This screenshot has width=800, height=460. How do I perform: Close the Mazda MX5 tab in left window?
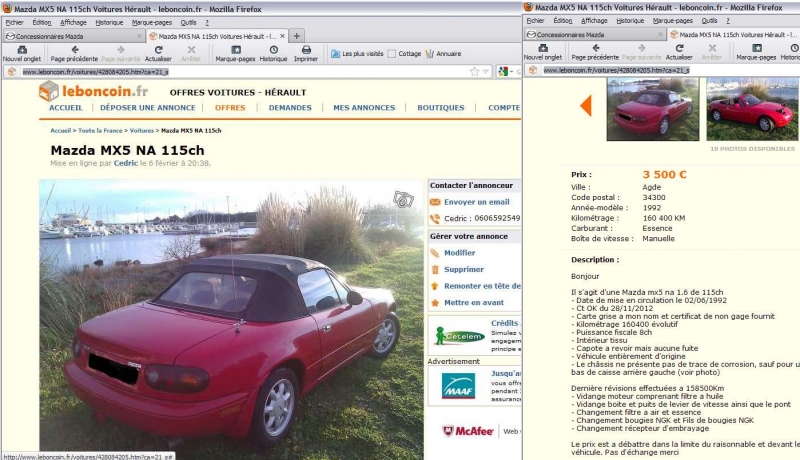tap(282, 36)
